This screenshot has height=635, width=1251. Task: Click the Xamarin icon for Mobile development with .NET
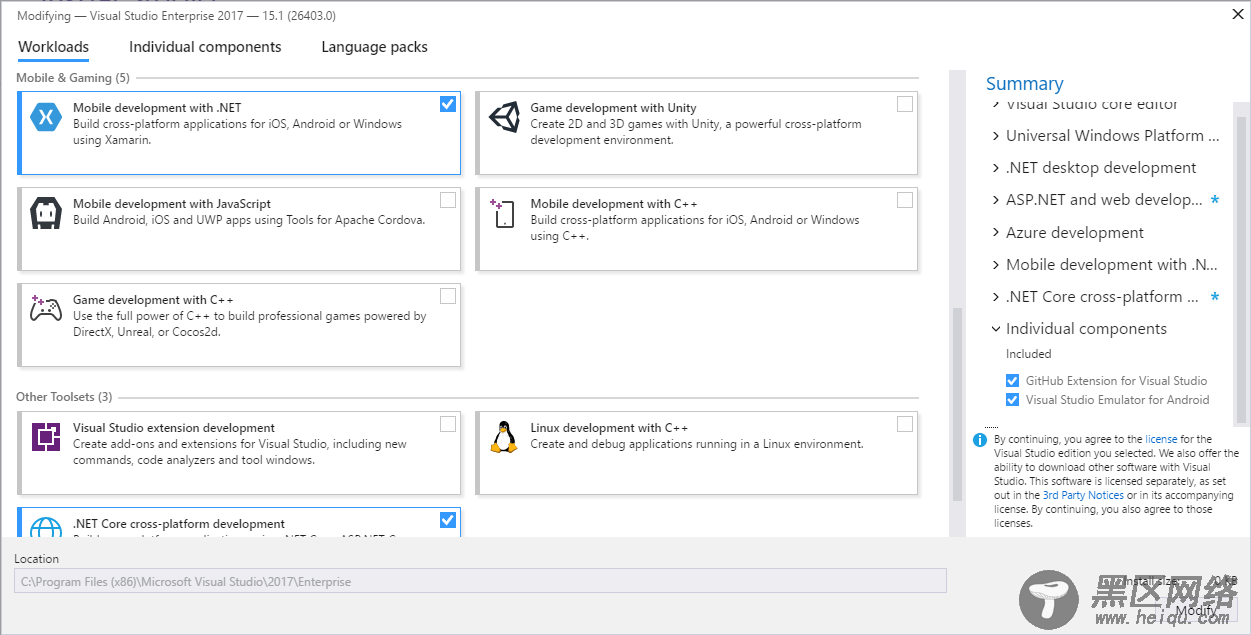46,117
